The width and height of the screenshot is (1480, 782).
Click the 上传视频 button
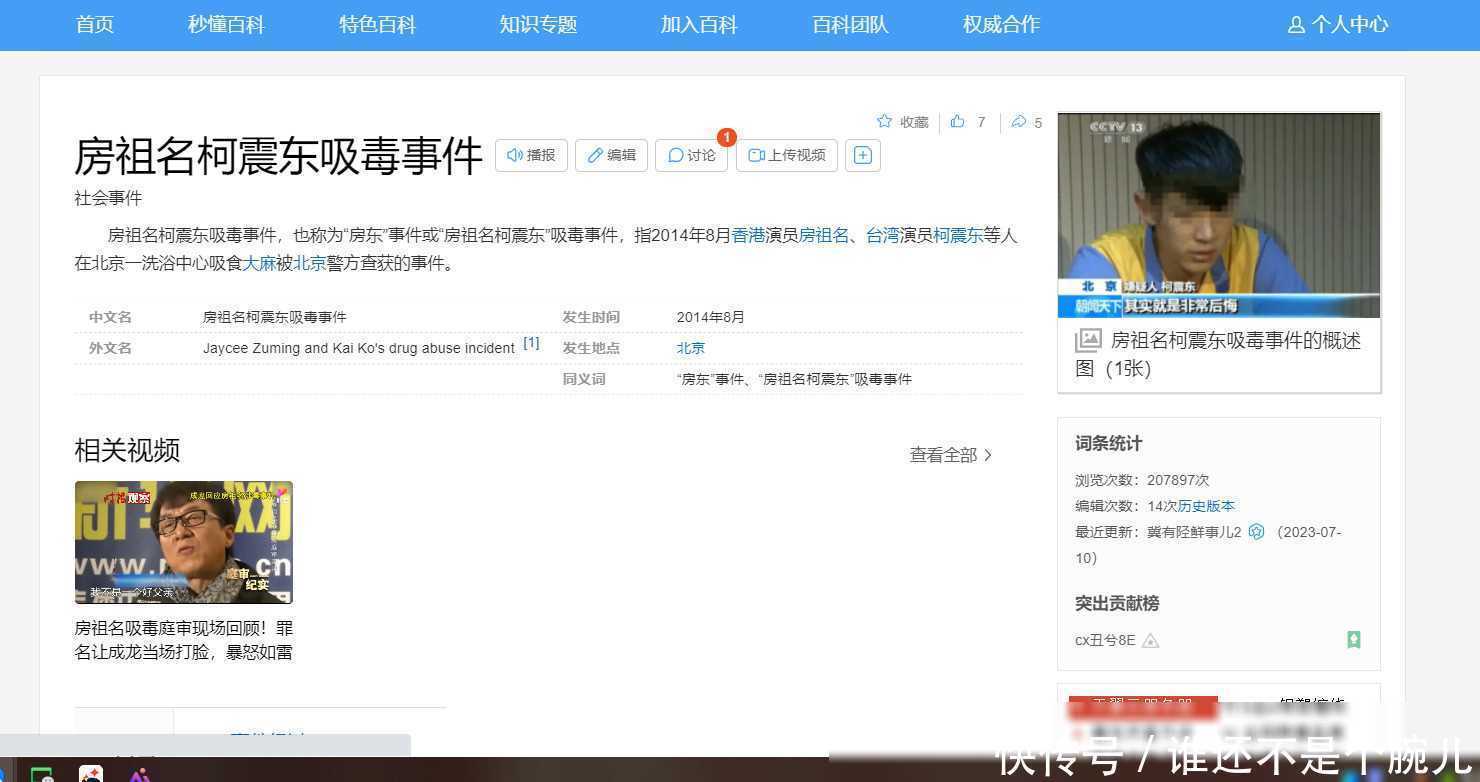pos(787,155)
